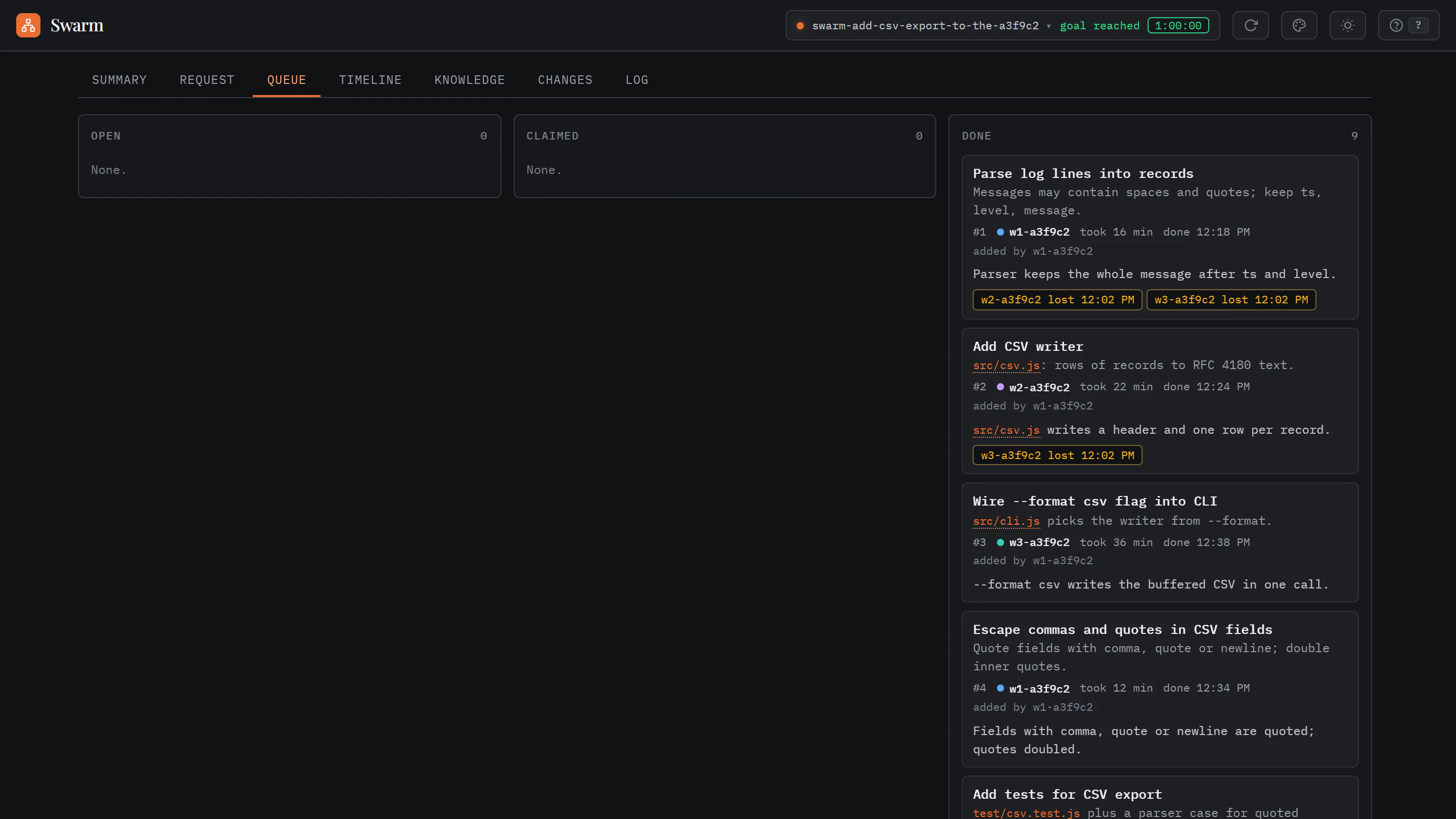Image resolution: width=1456 pixels, height=819 pixels.
Task: Select the Queue tab
Action: pyautogui.click(x=287, y=80)
